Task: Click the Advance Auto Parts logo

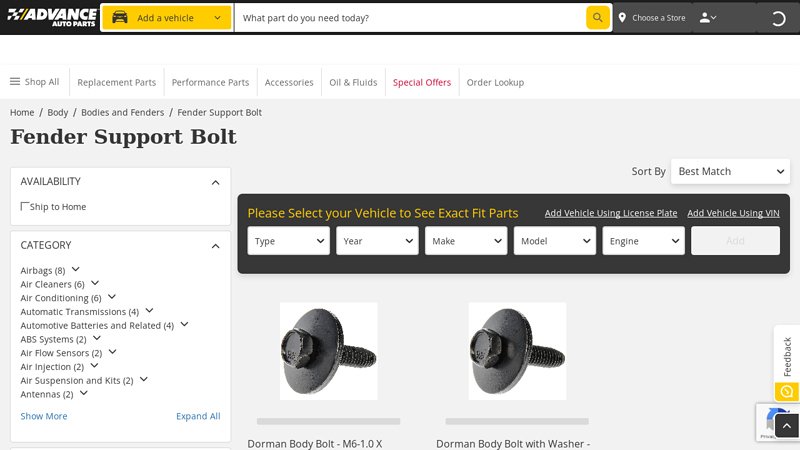Action: pos(52,17)
